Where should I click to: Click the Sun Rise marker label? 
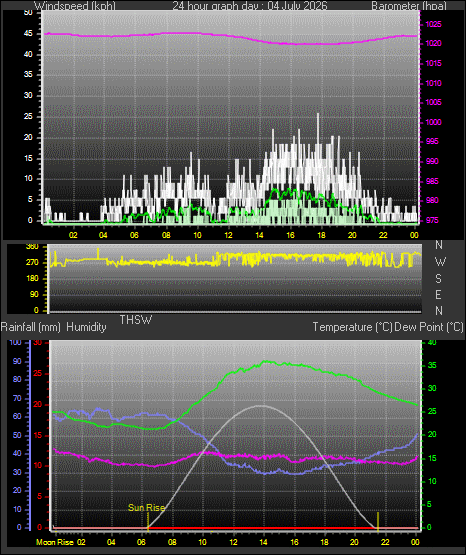tap(146, 508)
